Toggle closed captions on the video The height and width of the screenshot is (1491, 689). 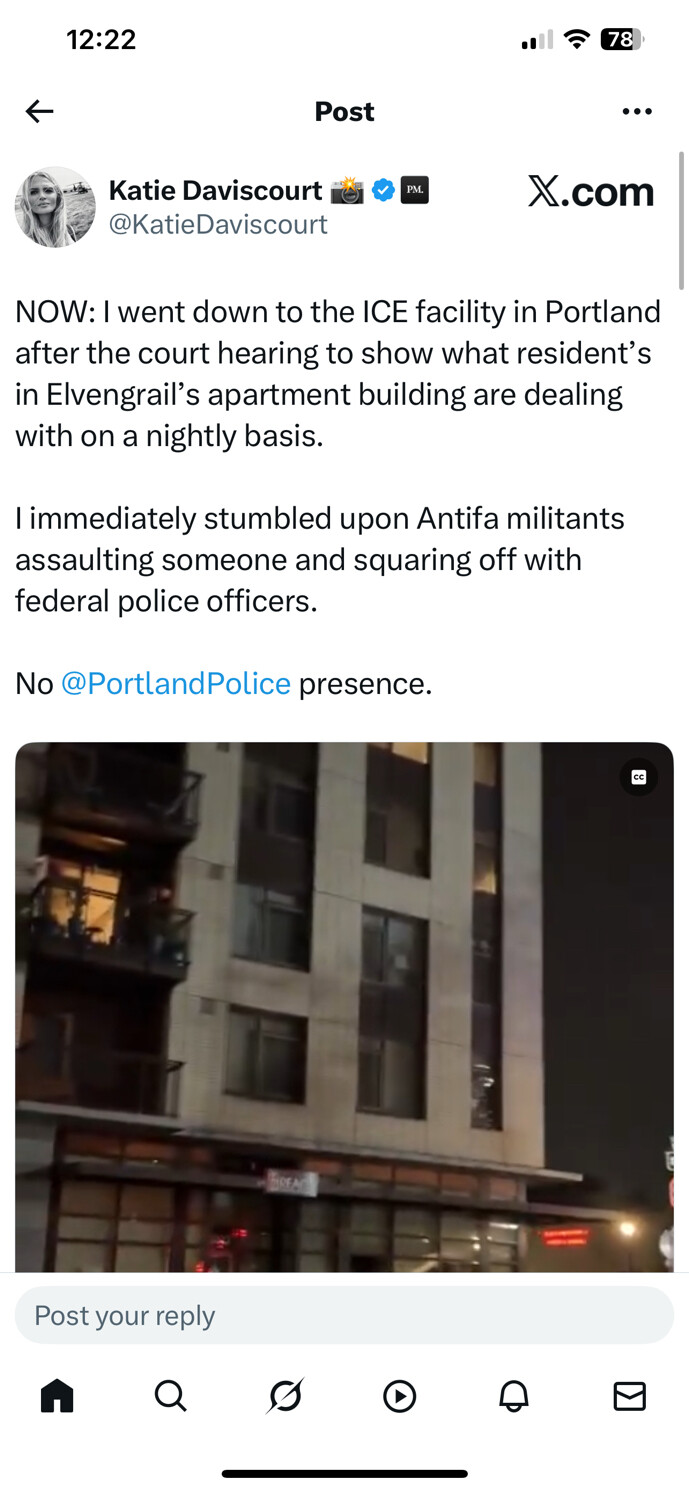coord(638,777)
